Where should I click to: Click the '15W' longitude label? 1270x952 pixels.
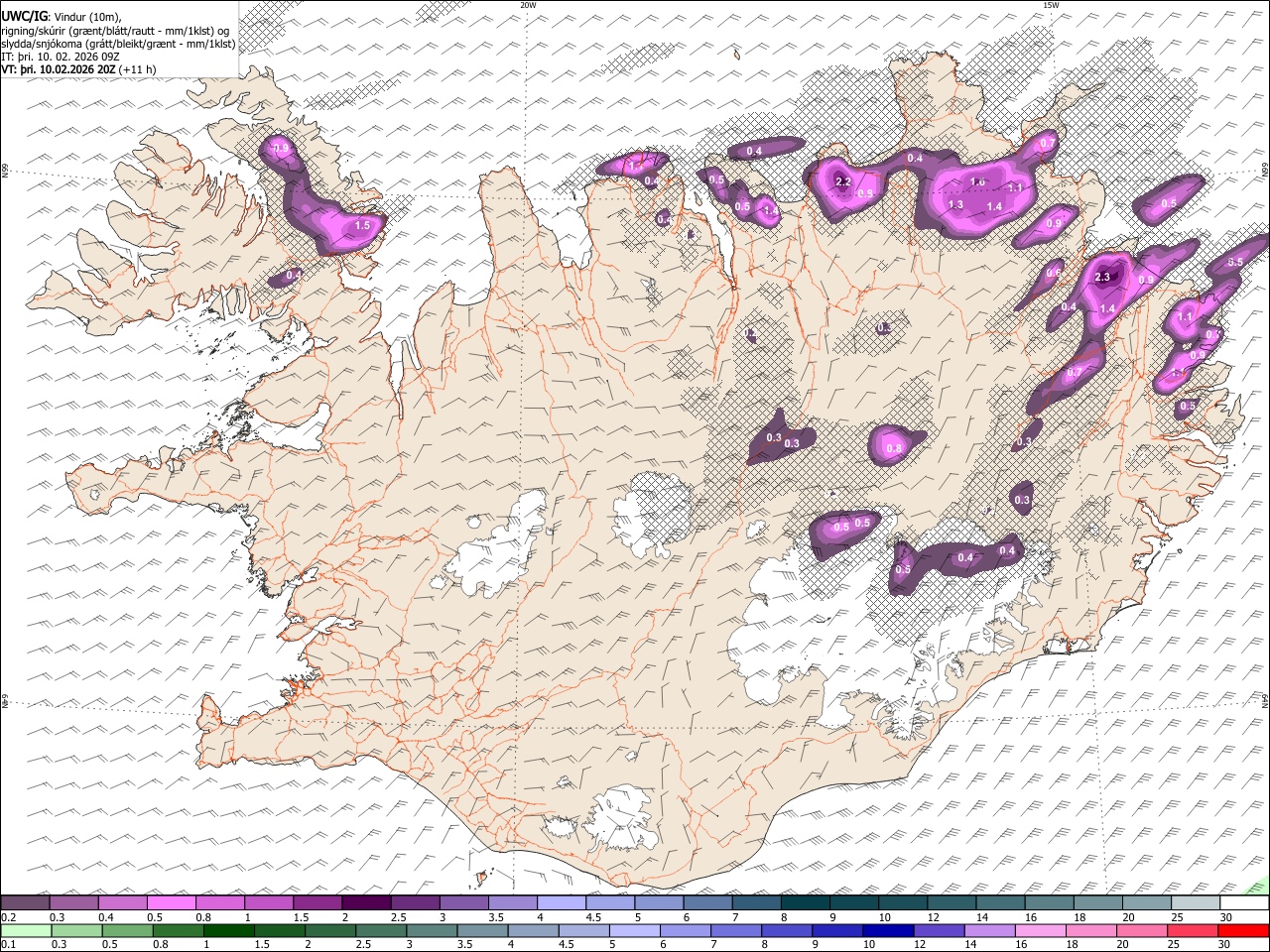click(1051, 5)
